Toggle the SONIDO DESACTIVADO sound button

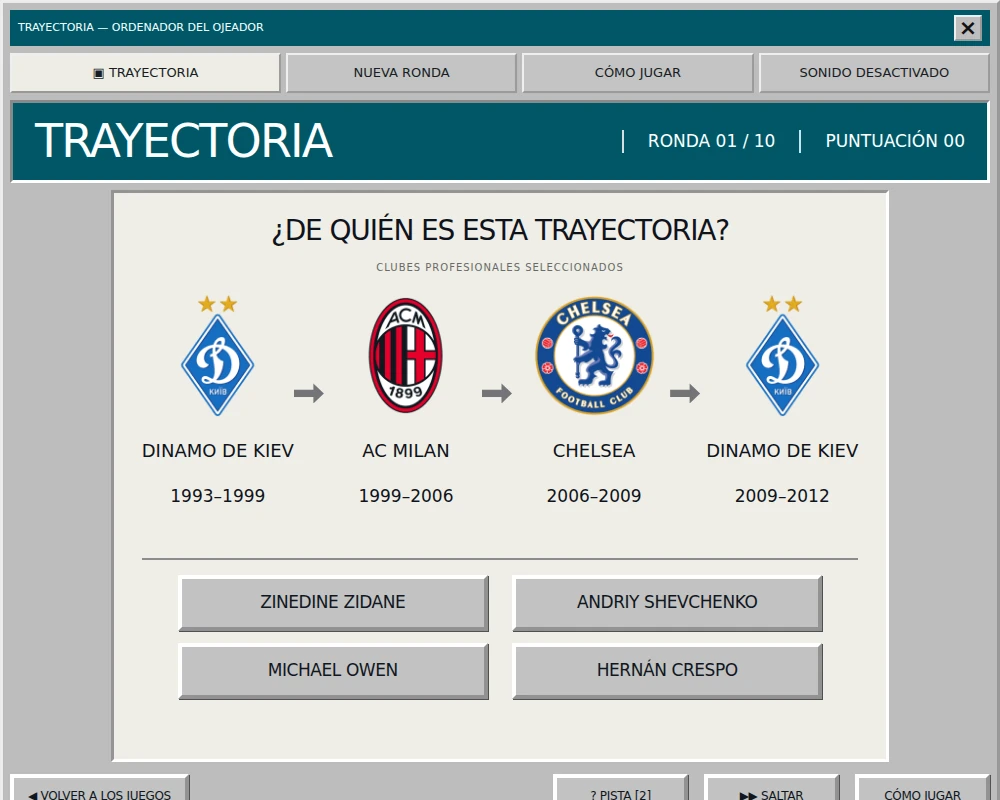tap(874, 73)
